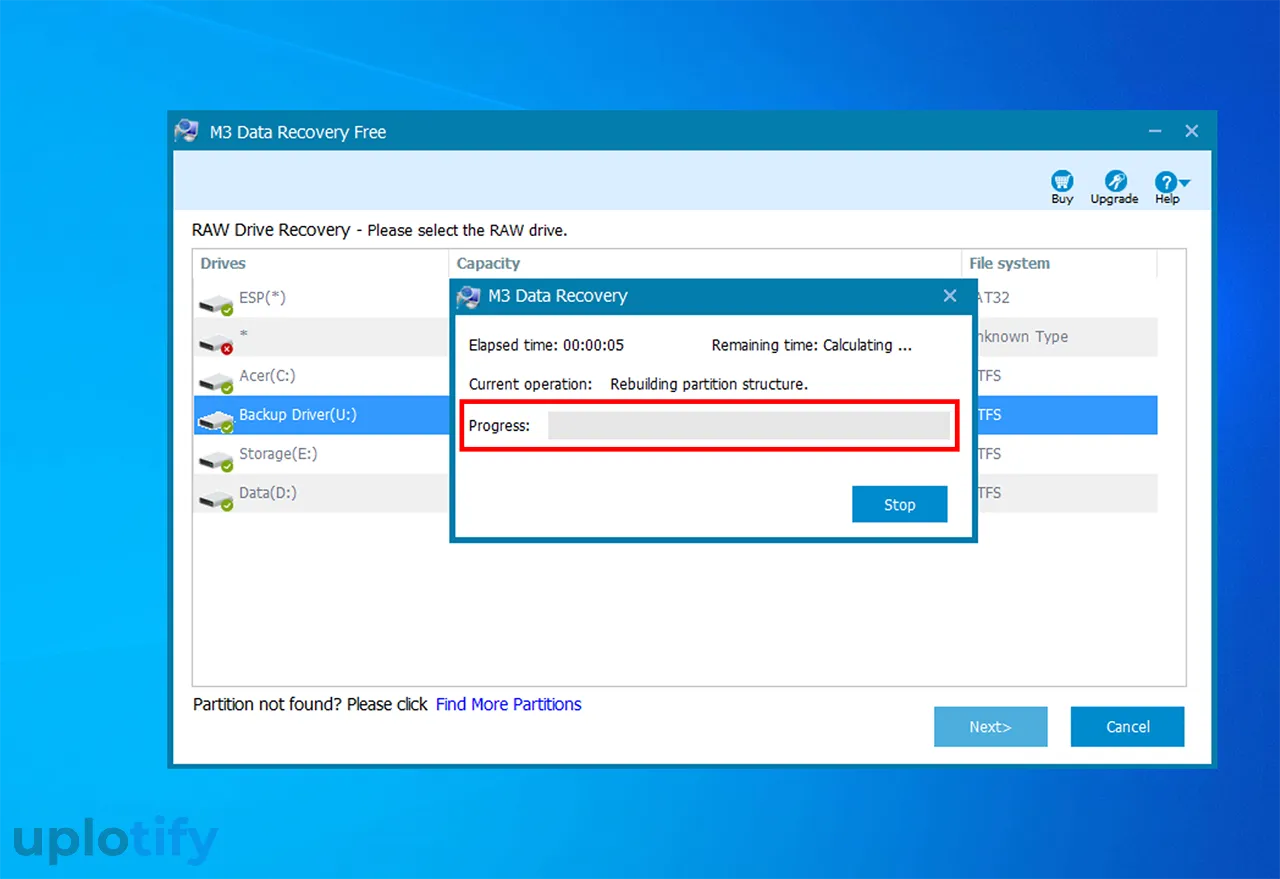Select the Backup Driver(U:) drive
This screenshot has height=879, width=1280.
(675, 415)
